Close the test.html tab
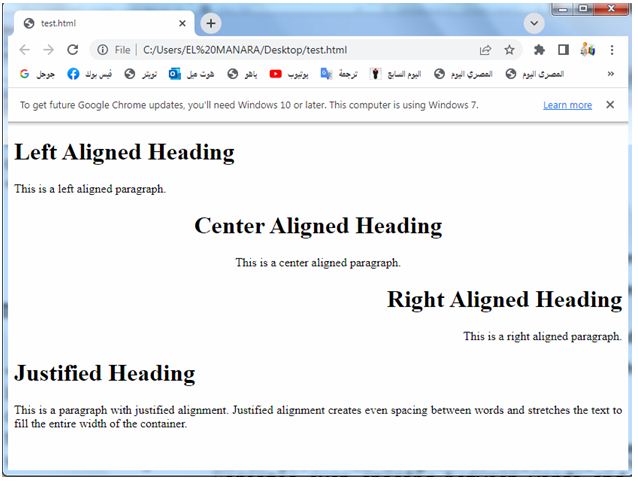This screenshot has height=483, width=638. (x=182, y=24)
